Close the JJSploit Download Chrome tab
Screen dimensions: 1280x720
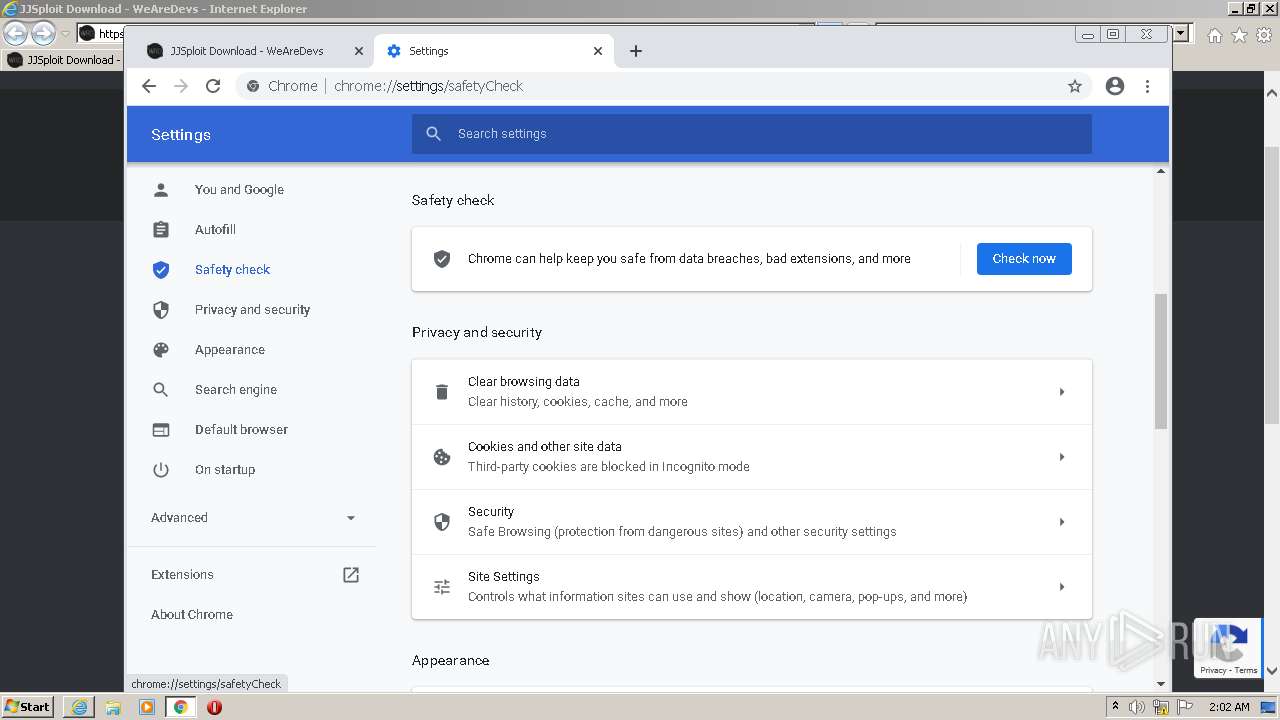pos(359,51)
